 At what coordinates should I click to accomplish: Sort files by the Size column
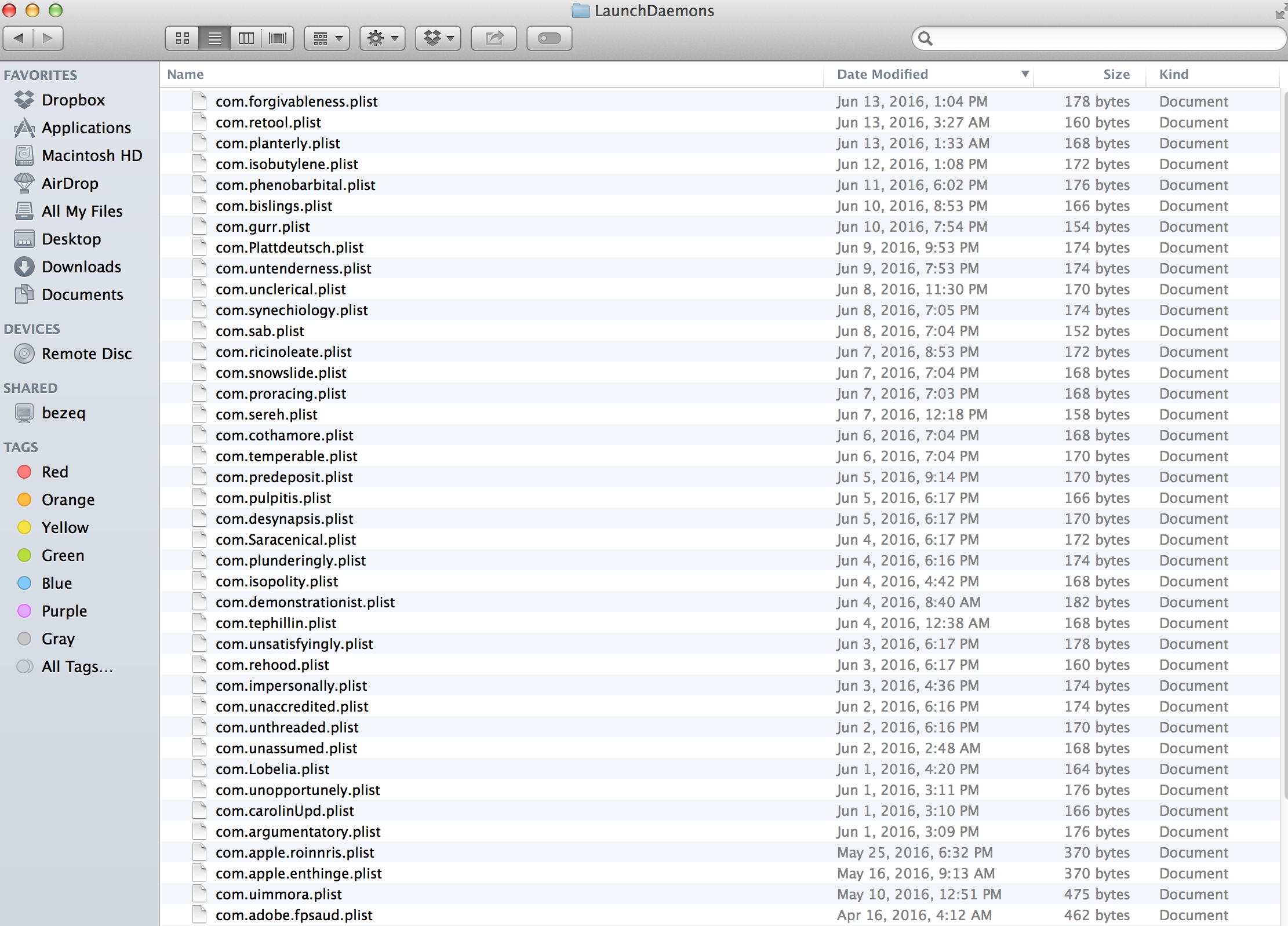(x=1116, y=74)
